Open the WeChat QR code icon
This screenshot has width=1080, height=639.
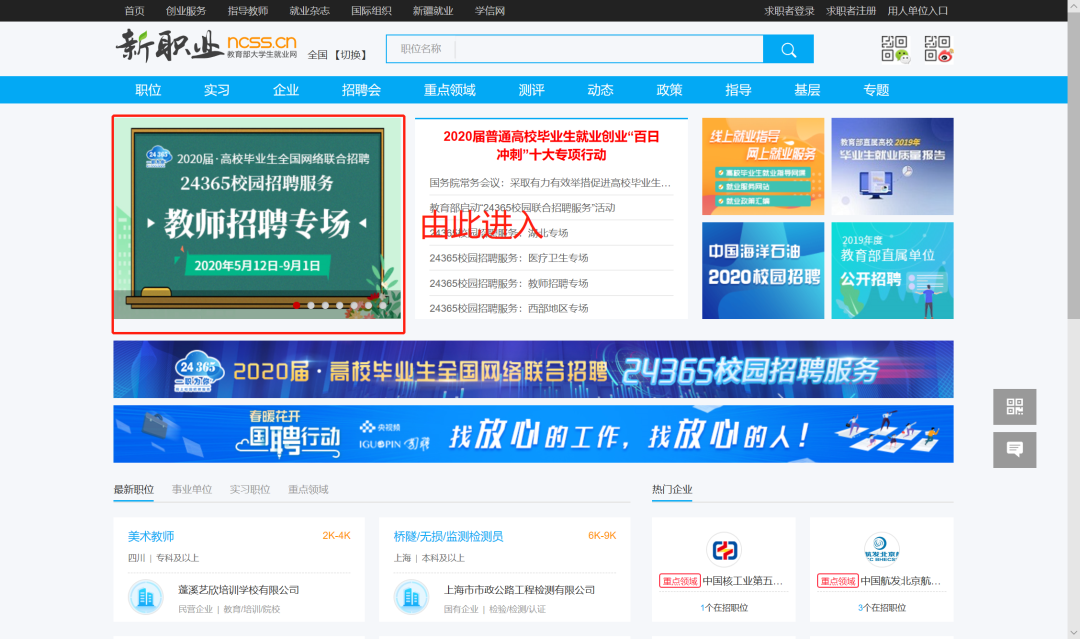(895, 49)
